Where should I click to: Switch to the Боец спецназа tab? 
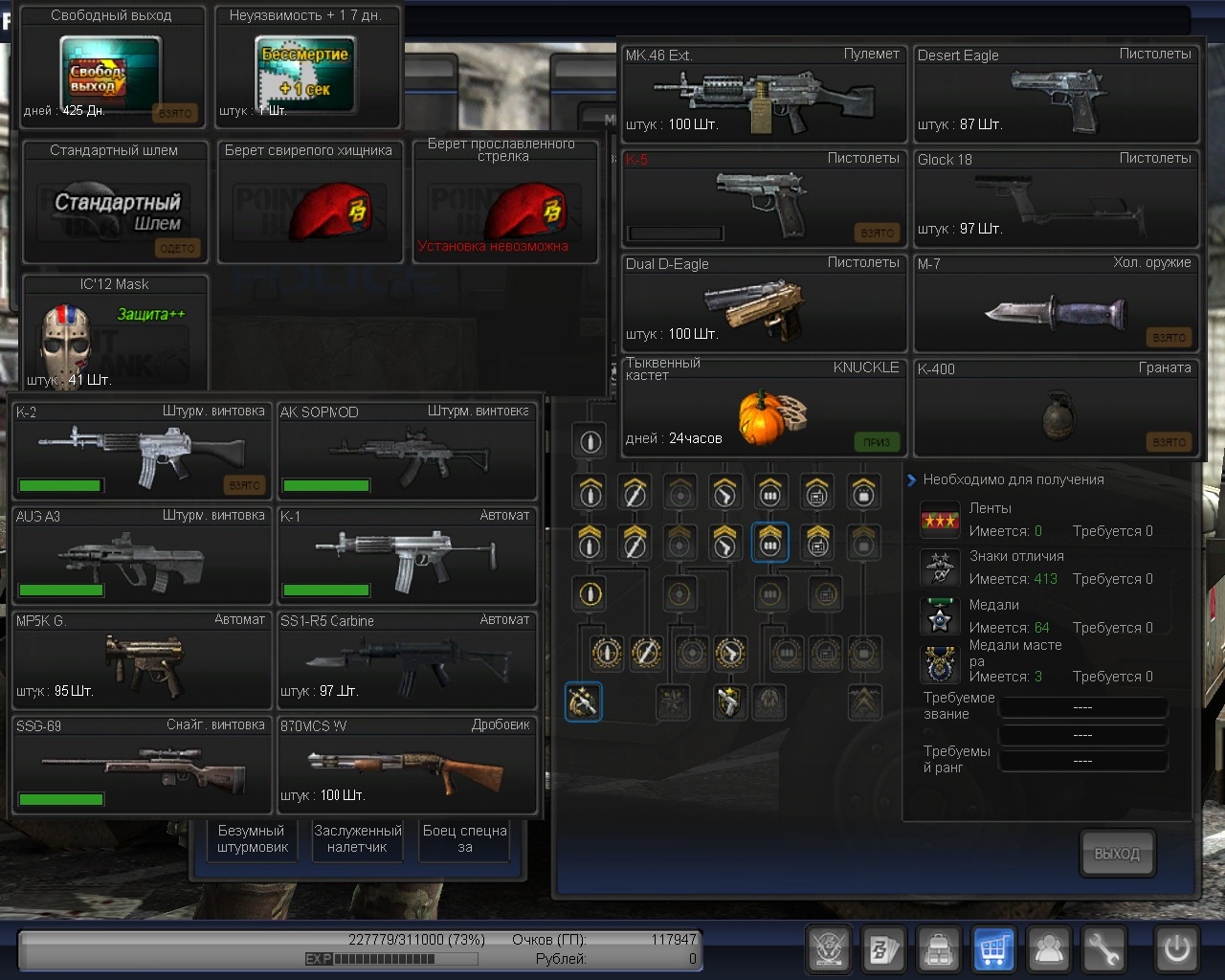464,838
